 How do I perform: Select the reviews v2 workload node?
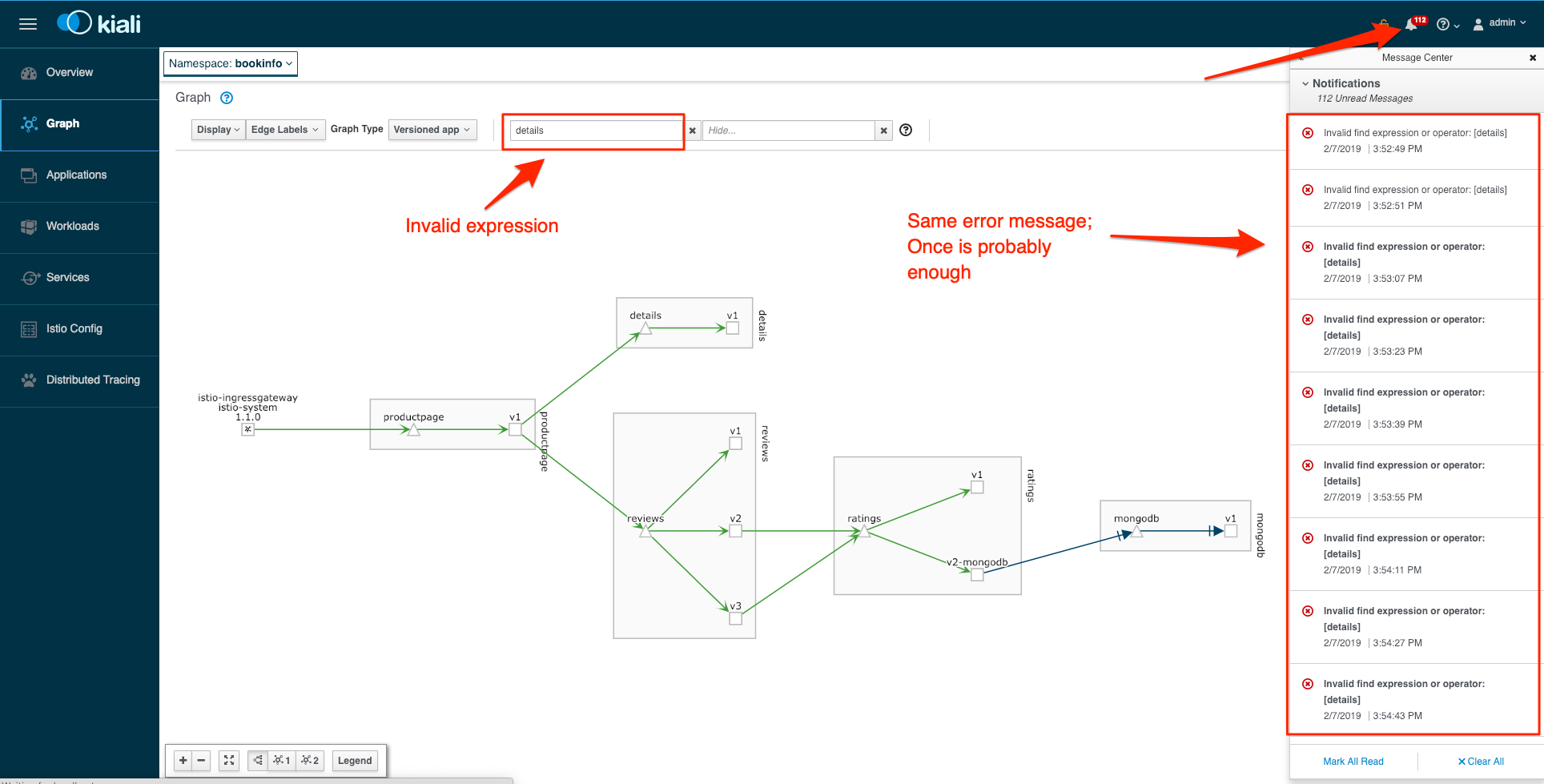coord(736,531)
